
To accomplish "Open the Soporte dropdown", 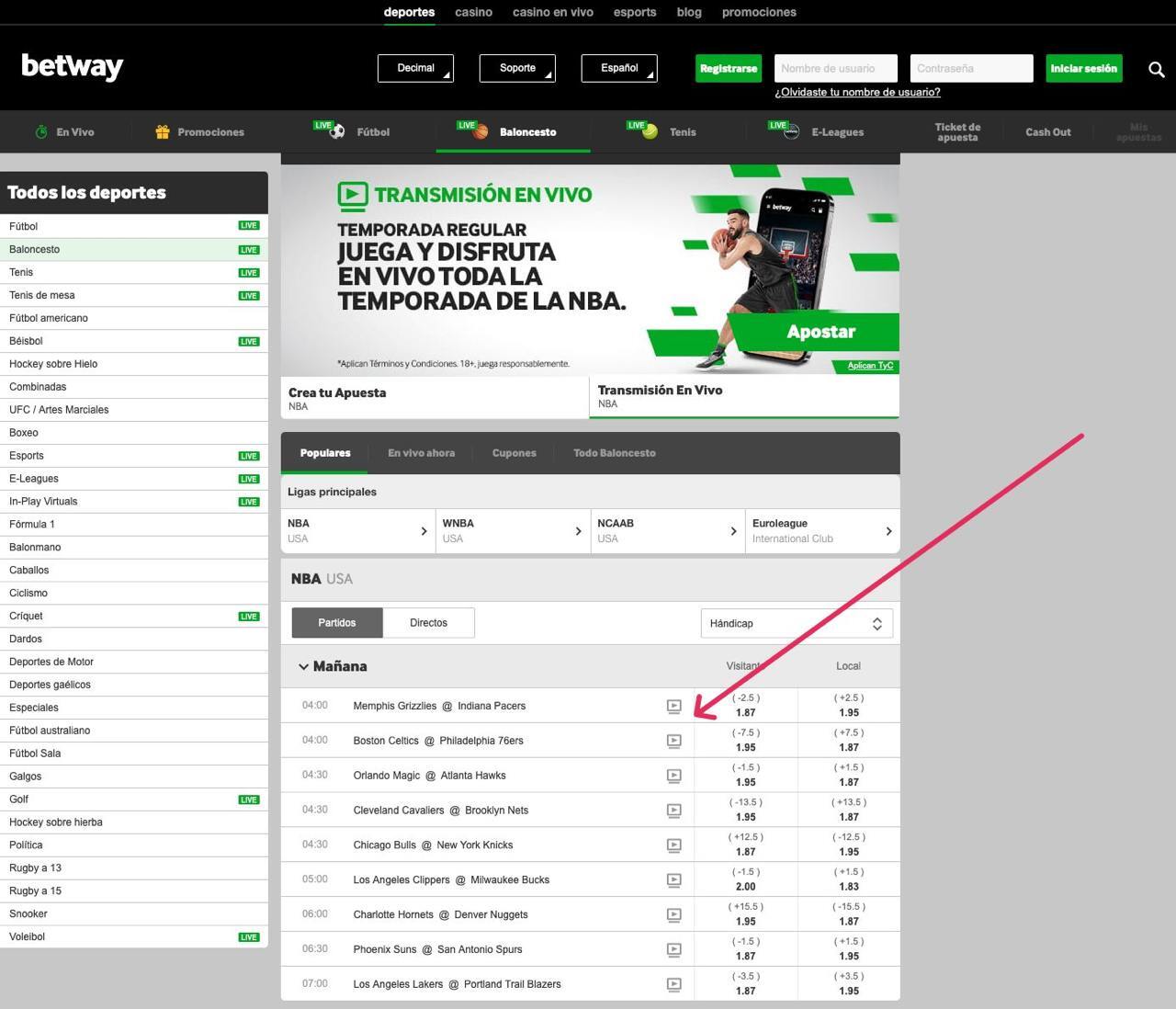I will (x=517, y=68).
